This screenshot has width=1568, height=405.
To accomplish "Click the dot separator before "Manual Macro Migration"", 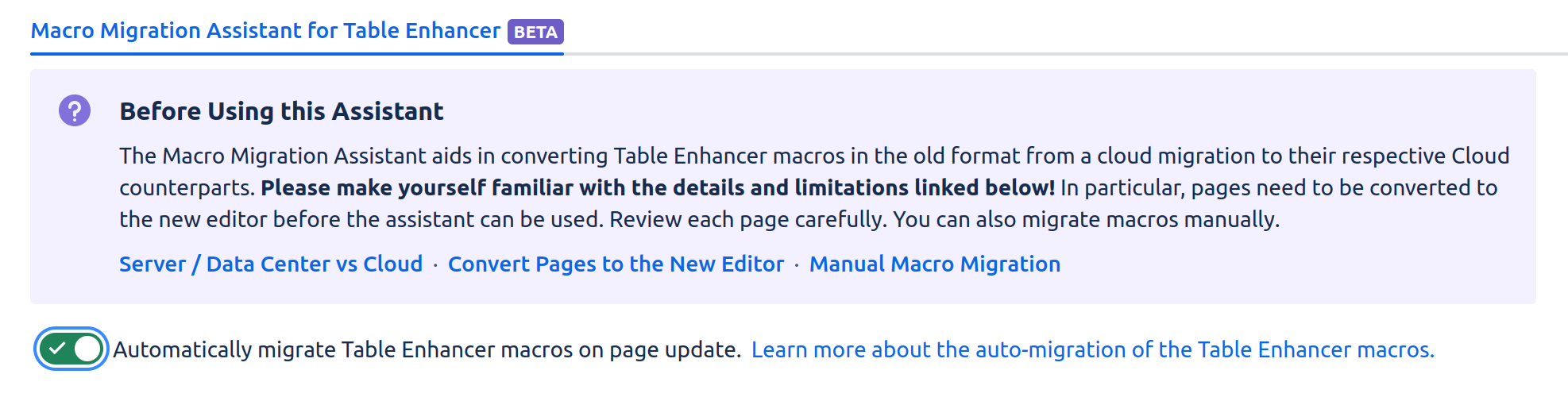I will (x=797, y=264).
